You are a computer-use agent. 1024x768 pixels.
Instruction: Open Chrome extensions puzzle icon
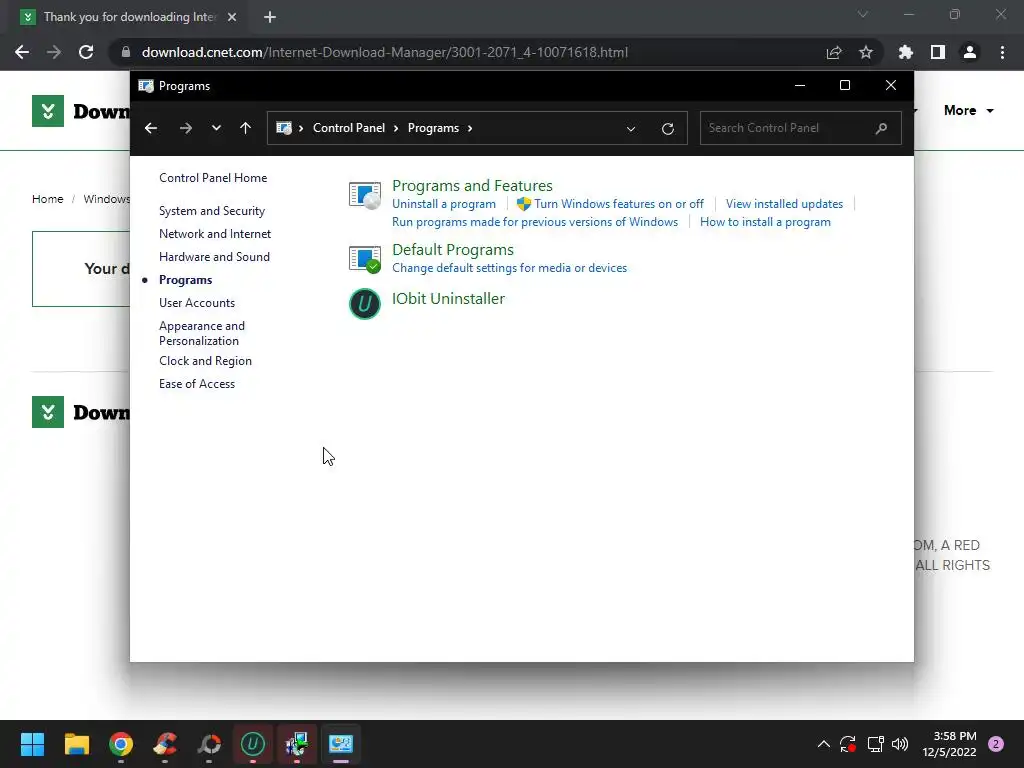click(x=906, y=52)
